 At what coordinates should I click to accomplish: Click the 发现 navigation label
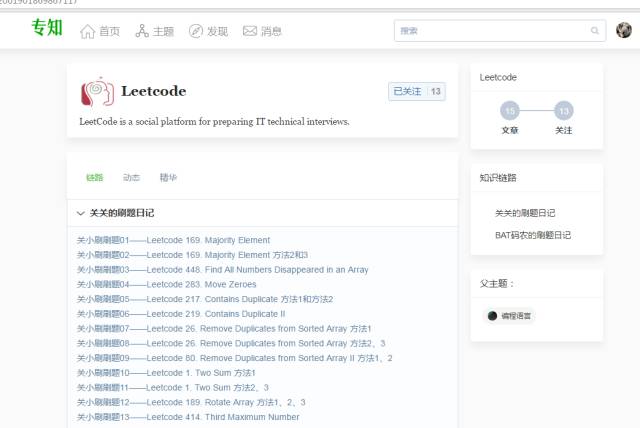(x=217, y=31)
